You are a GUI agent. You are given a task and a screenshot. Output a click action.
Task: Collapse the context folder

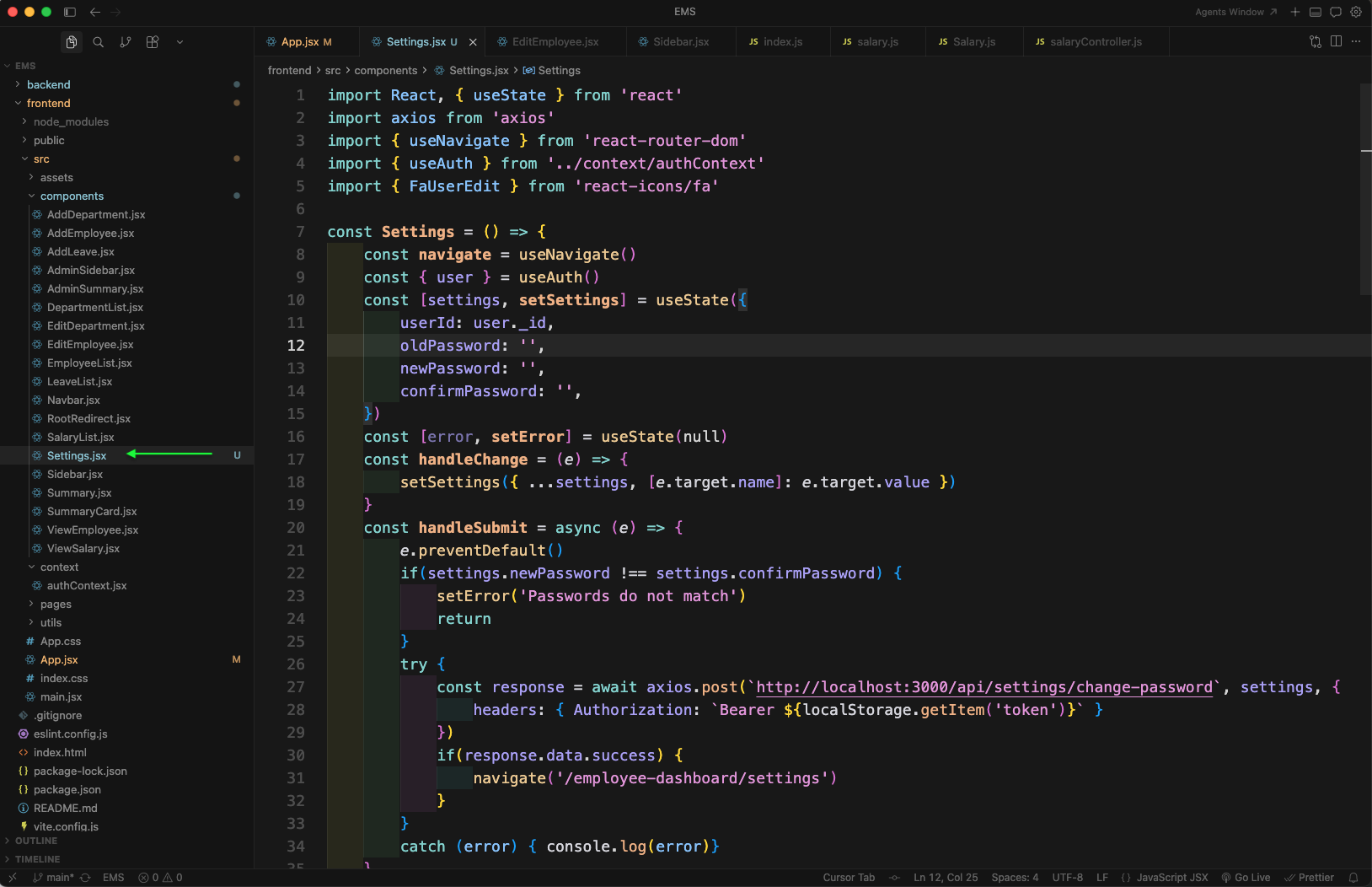(126, 567)
